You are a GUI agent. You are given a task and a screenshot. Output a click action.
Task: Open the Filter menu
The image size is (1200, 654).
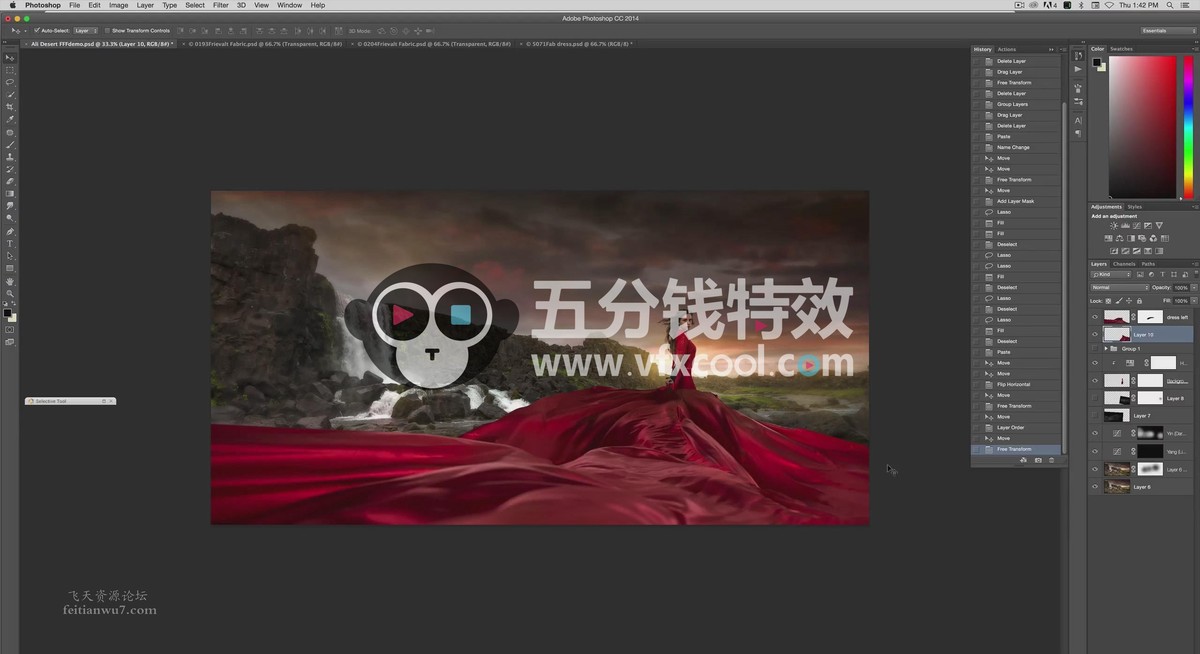coord(220,5)
